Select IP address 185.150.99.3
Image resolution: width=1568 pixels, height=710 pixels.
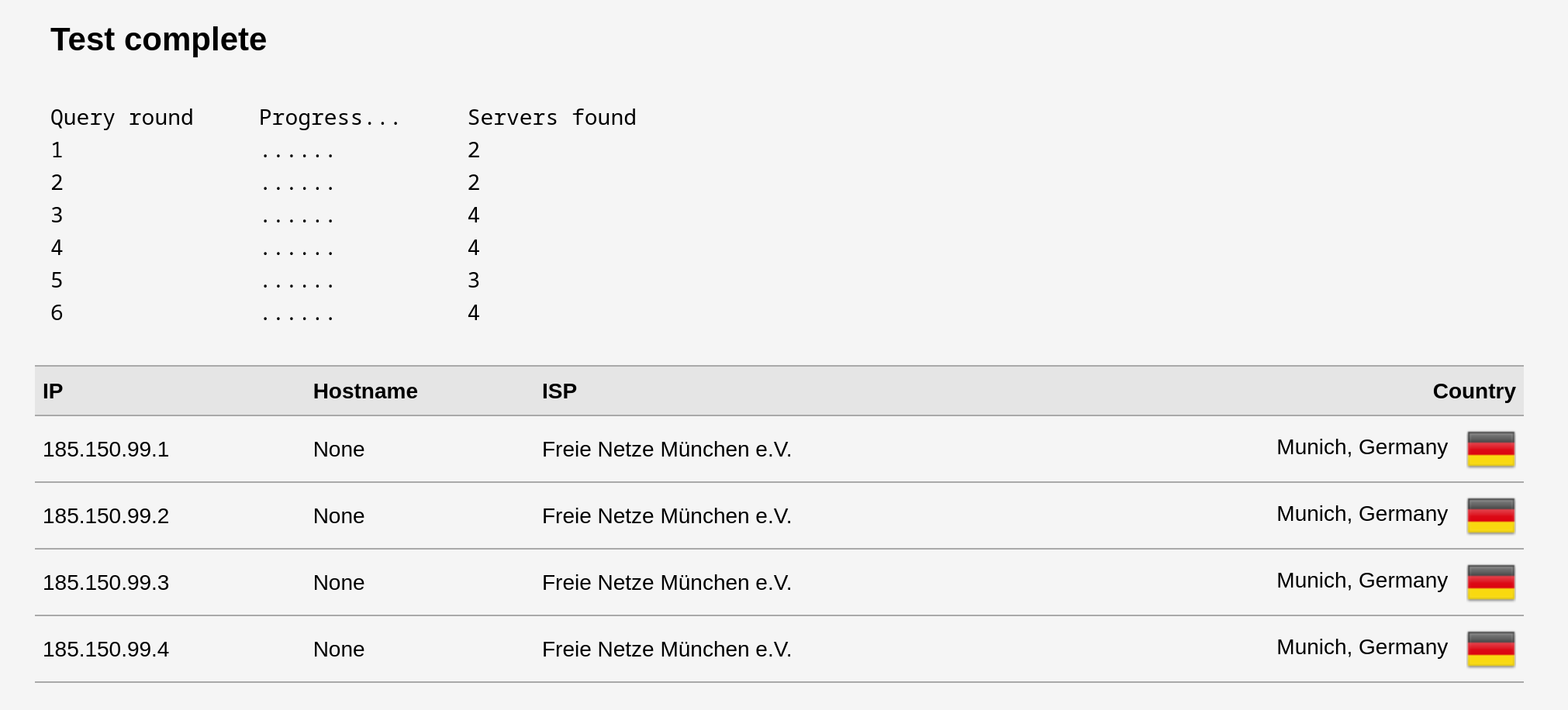[x=105, y=583]
